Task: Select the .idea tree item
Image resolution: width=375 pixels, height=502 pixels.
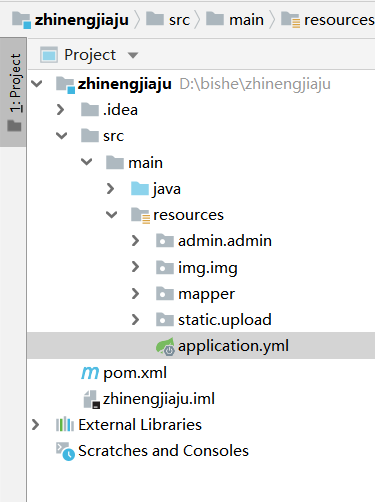Action: (x=120, y=110)
